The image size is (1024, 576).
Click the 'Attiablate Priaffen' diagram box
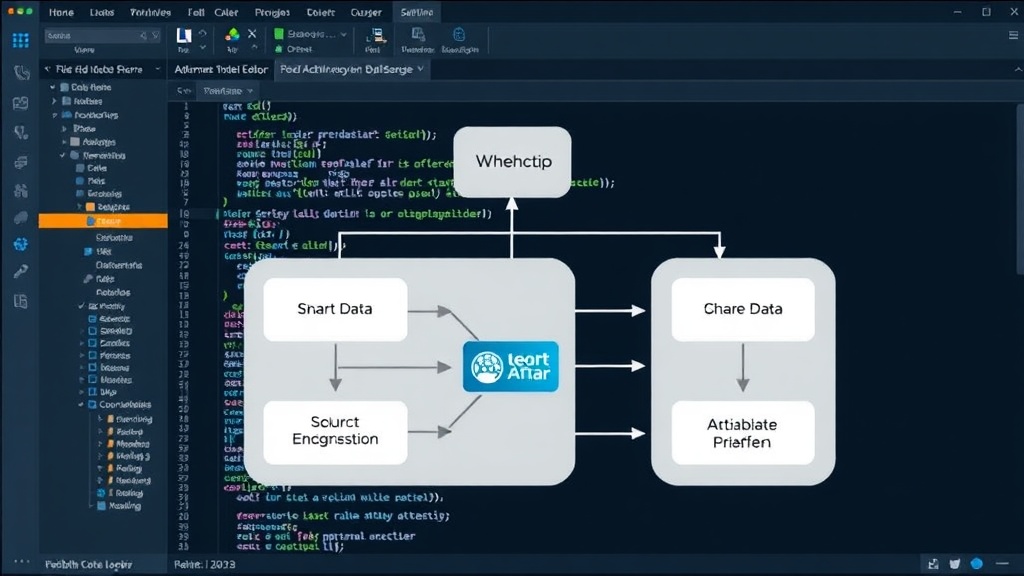click(743, 433)
